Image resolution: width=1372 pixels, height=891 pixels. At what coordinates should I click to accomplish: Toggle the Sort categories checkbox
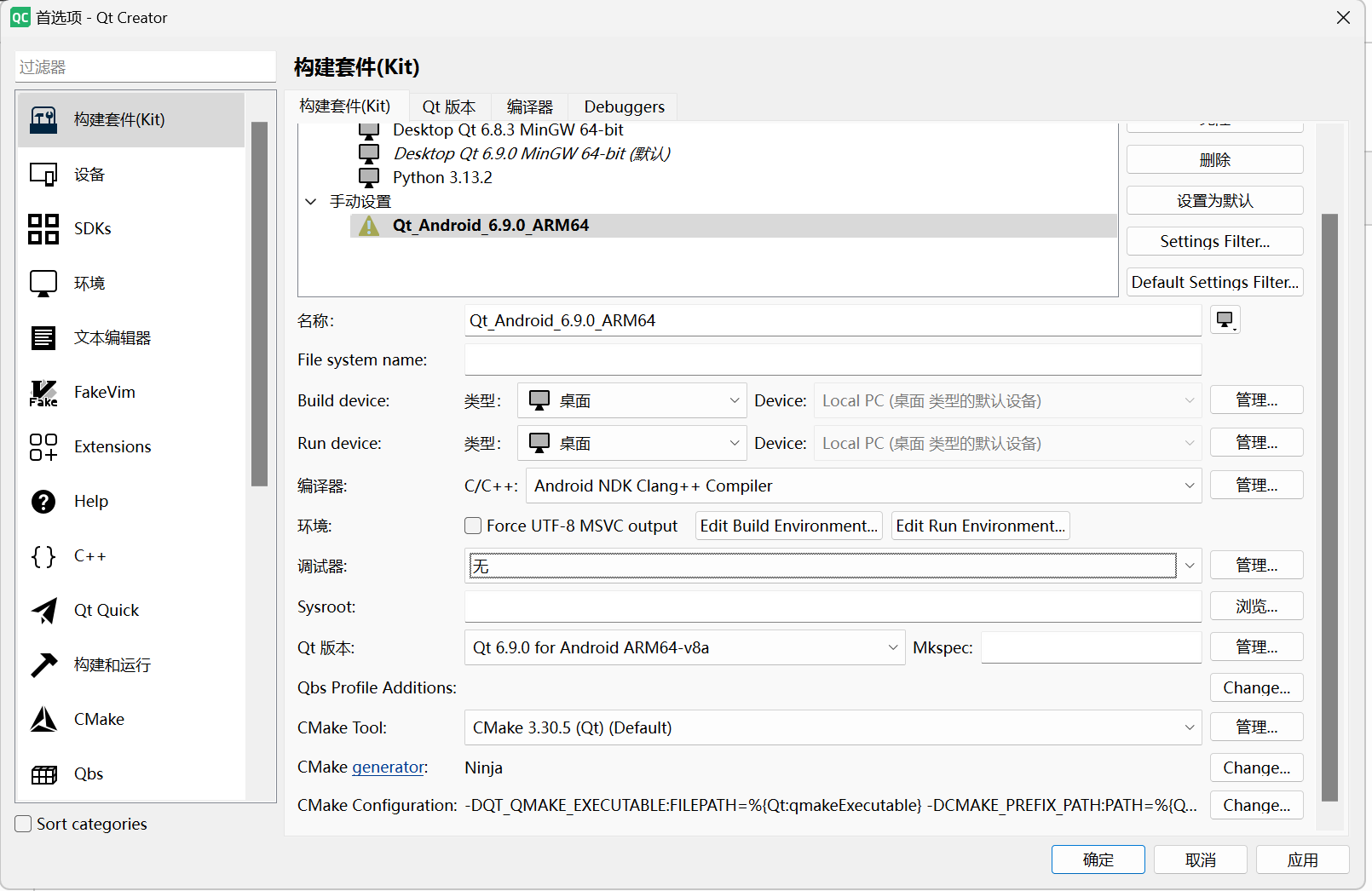tap(24, 824)
